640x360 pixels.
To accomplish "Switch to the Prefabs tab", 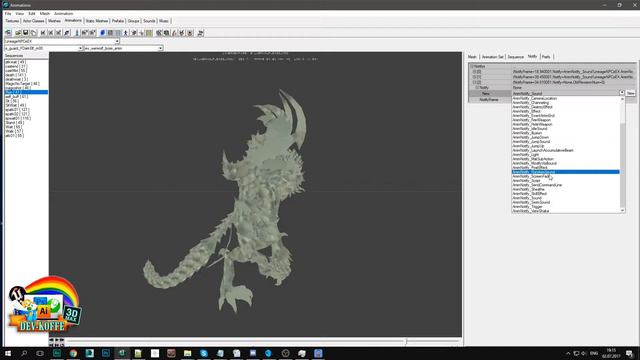I will tap(118, 21).
